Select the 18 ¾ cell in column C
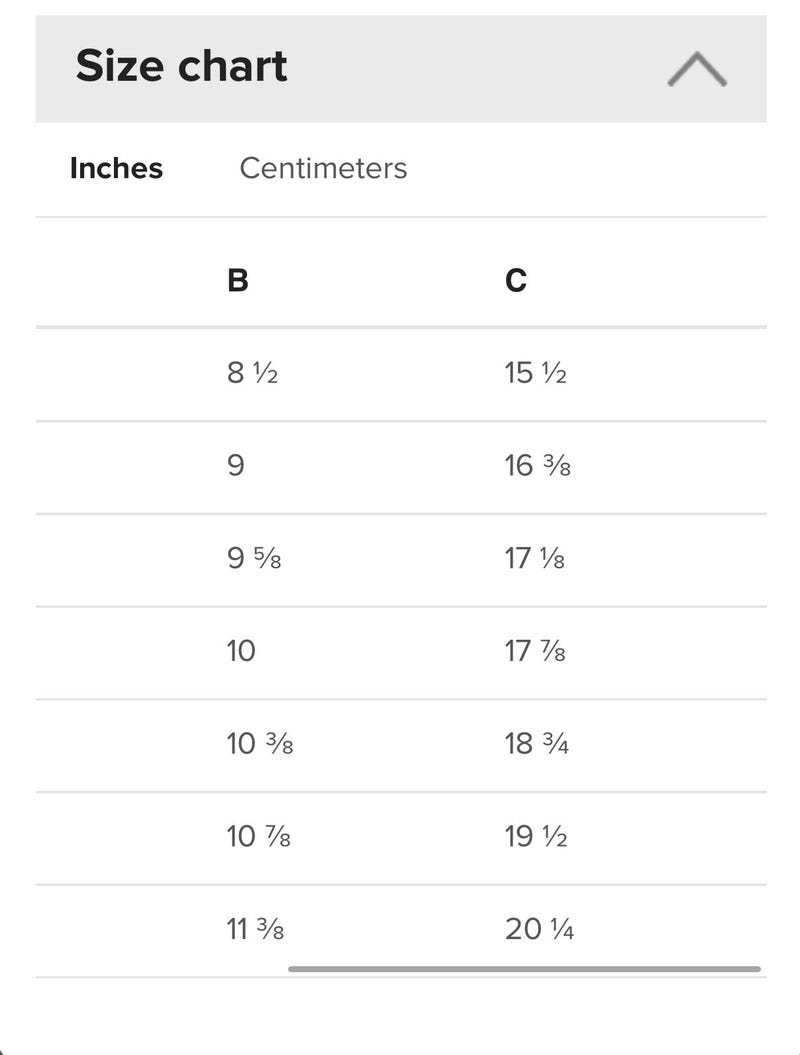Image resolution: width=800 pixels, height=1055 pixels. click(537, 743)
